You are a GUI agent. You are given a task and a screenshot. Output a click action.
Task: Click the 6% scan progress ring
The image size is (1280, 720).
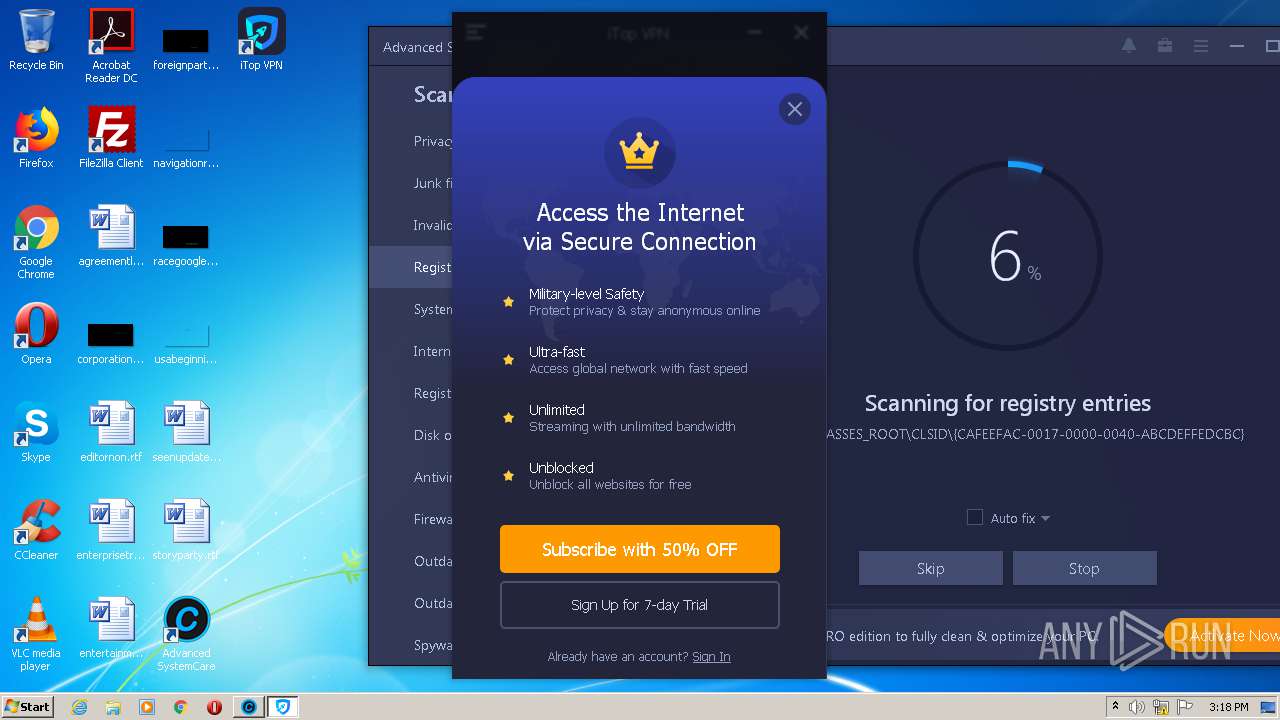(1008, 256)
